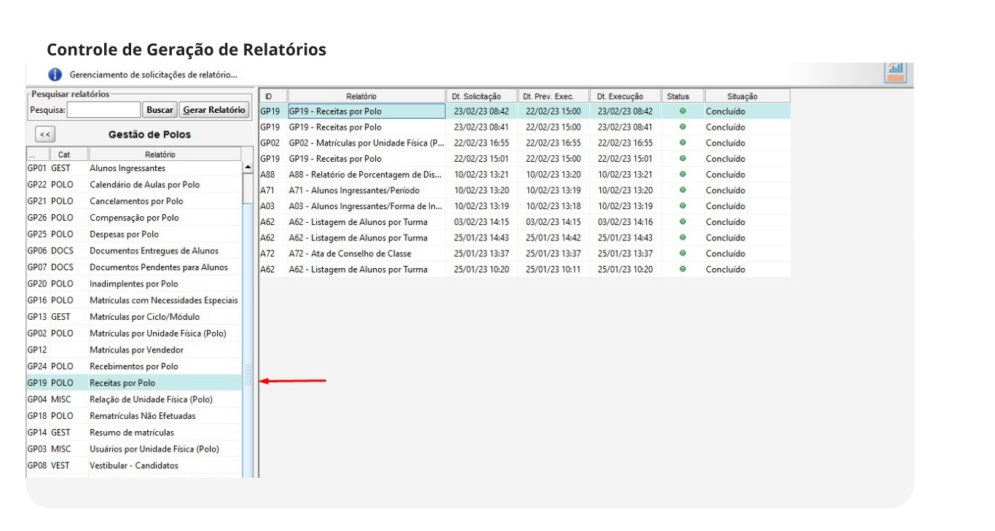Select Inadimplentes por Polo report

pos(134,284)
